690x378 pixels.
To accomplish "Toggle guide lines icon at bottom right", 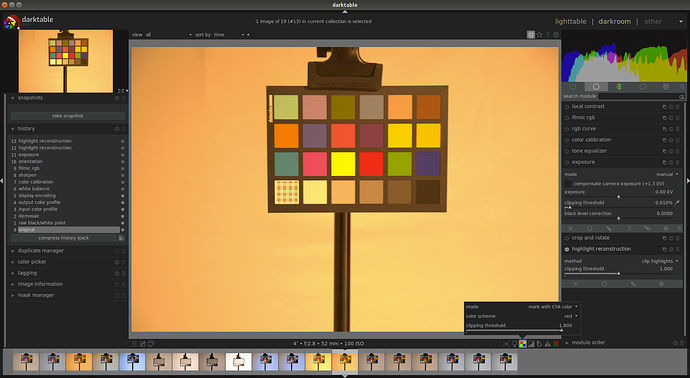I will (x=556, y=344).
